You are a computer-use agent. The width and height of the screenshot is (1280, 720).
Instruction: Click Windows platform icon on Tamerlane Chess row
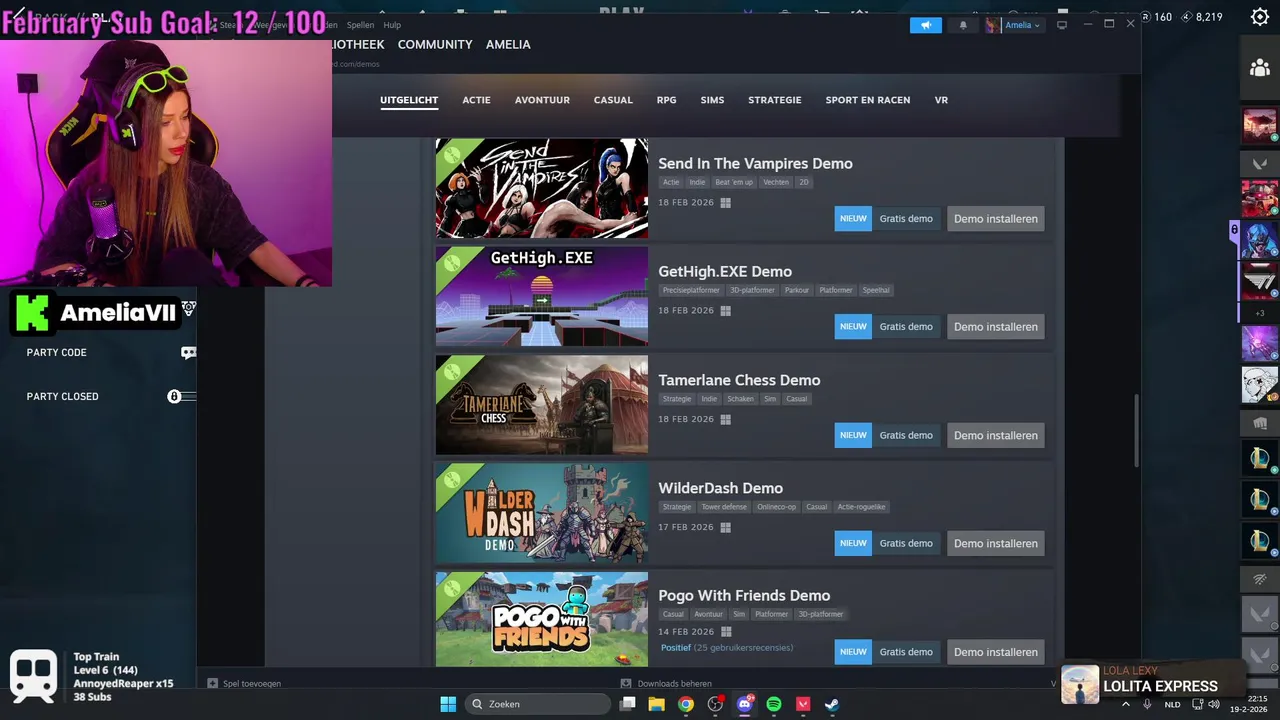click(x=726, y=420)
